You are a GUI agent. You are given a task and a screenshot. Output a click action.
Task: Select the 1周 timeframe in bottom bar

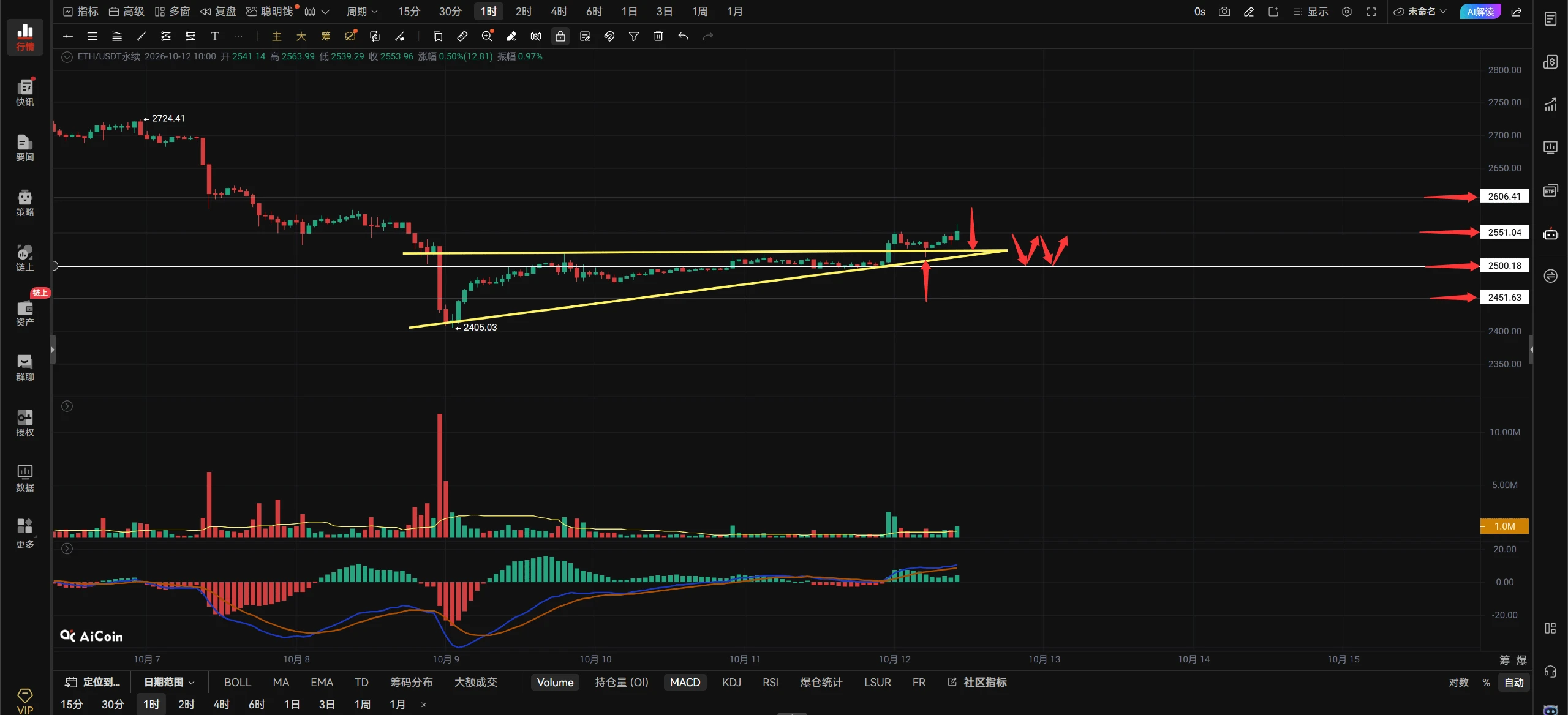coord(362,705)
